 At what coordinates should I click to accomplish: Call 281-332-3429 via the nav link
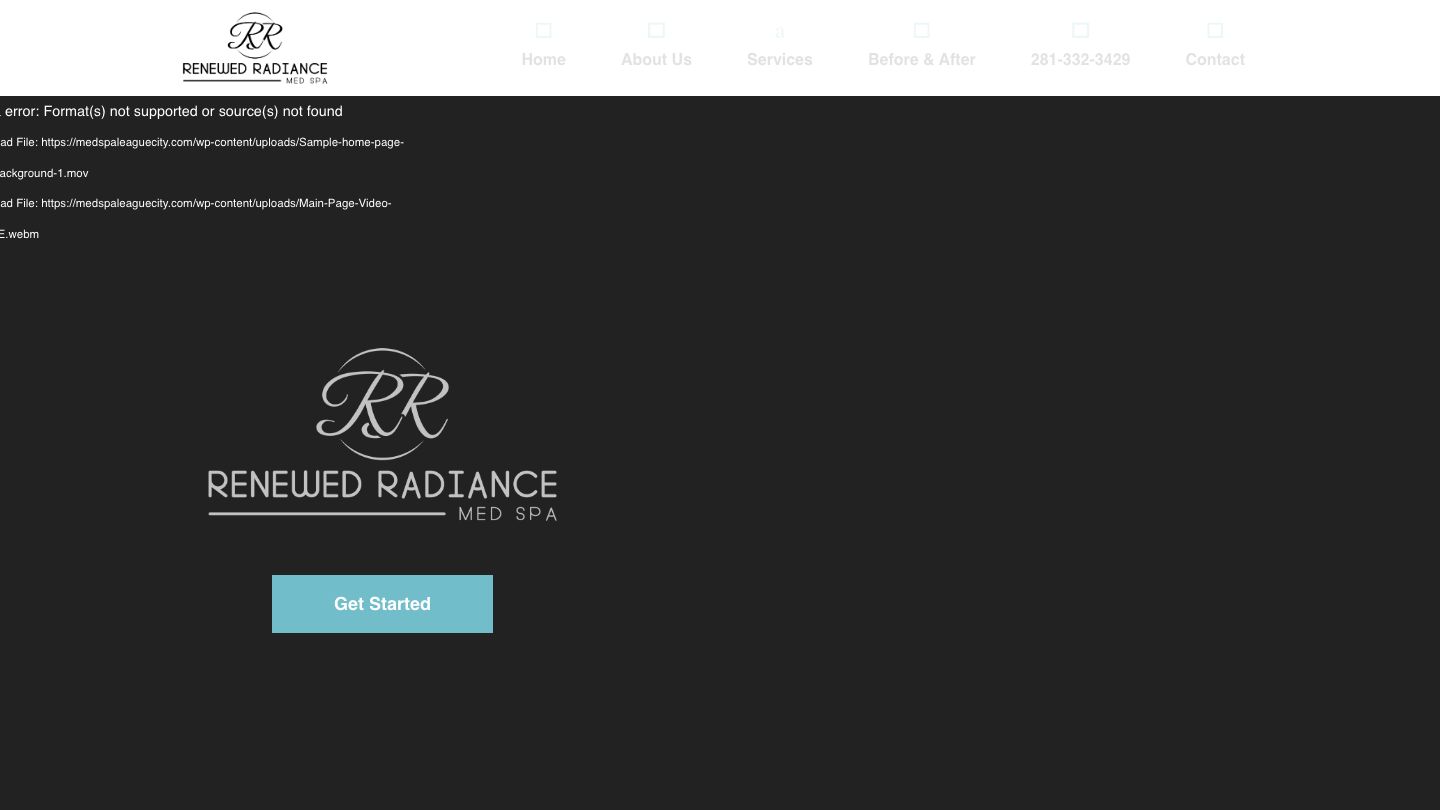click(x=1080, y=59)
